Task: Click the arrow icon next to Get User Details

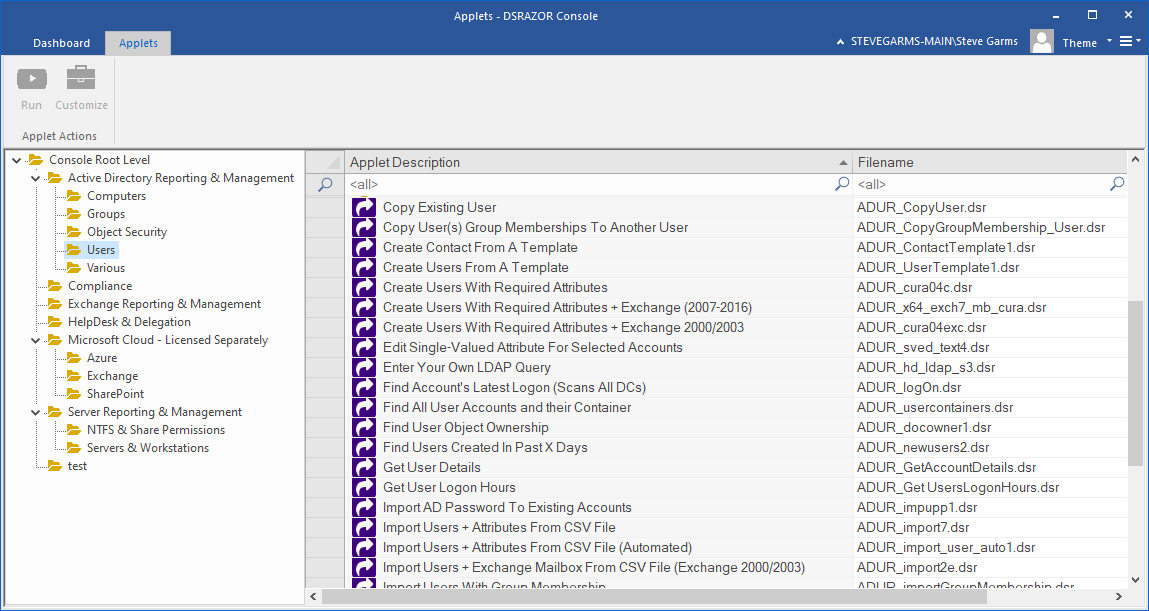Action: point(363,468)
